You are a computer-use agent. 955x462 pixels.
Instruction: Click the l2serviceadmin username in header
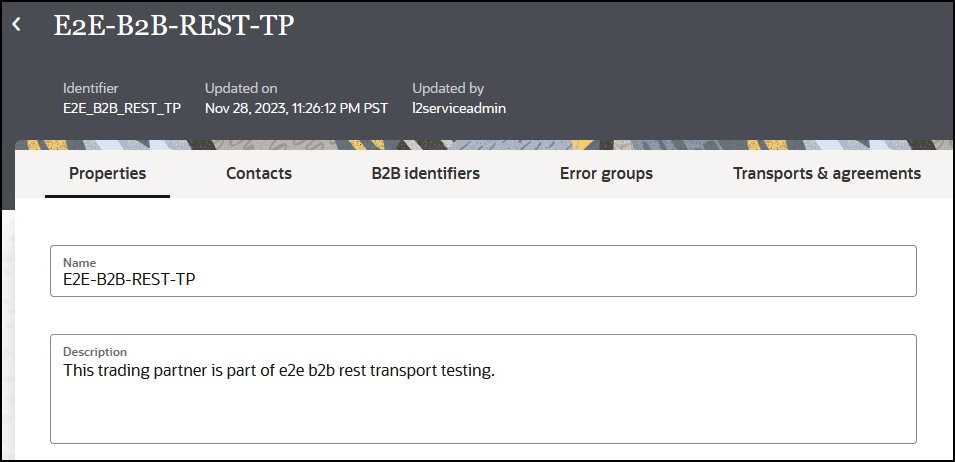459,108
